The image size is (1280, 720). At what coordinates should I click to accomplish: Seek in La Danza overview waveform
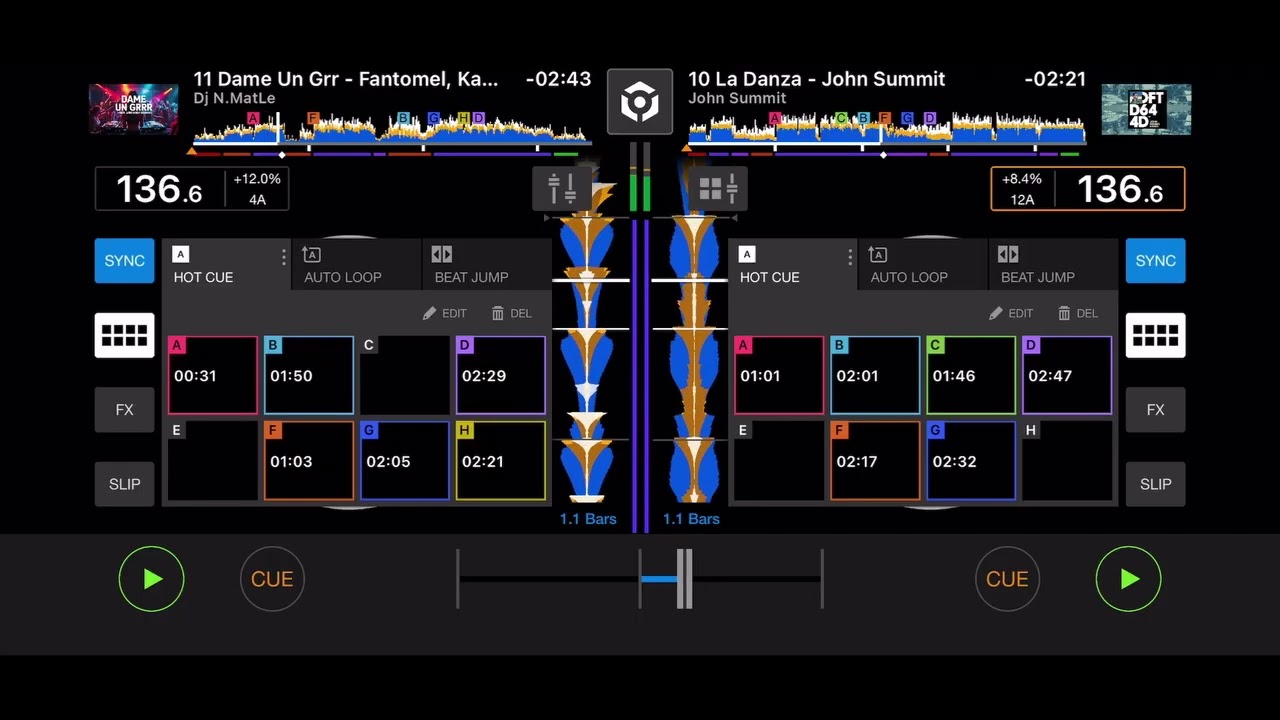pyautogui.click(x=885, y=131)
